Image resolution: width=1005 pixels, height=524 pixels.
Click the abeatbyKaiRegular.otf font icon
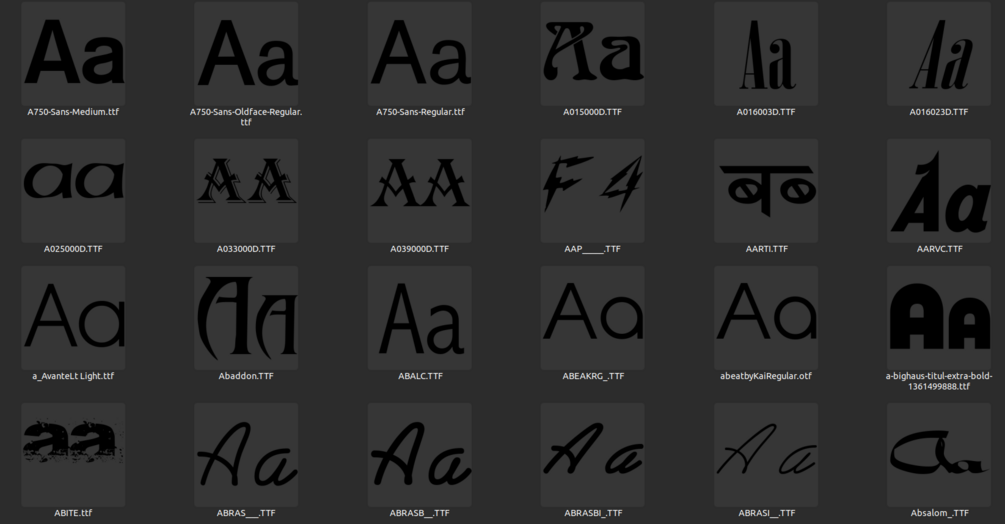pos(766,318)
